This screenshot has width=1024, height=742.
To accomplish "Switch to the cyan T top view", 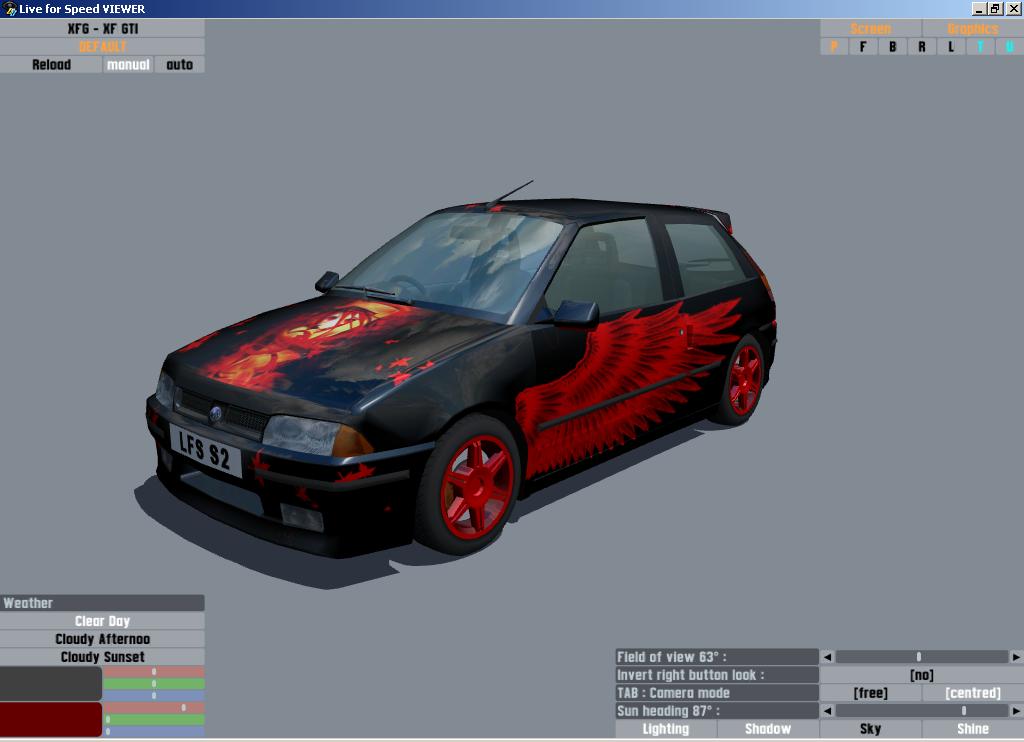I will click(980, 46).
